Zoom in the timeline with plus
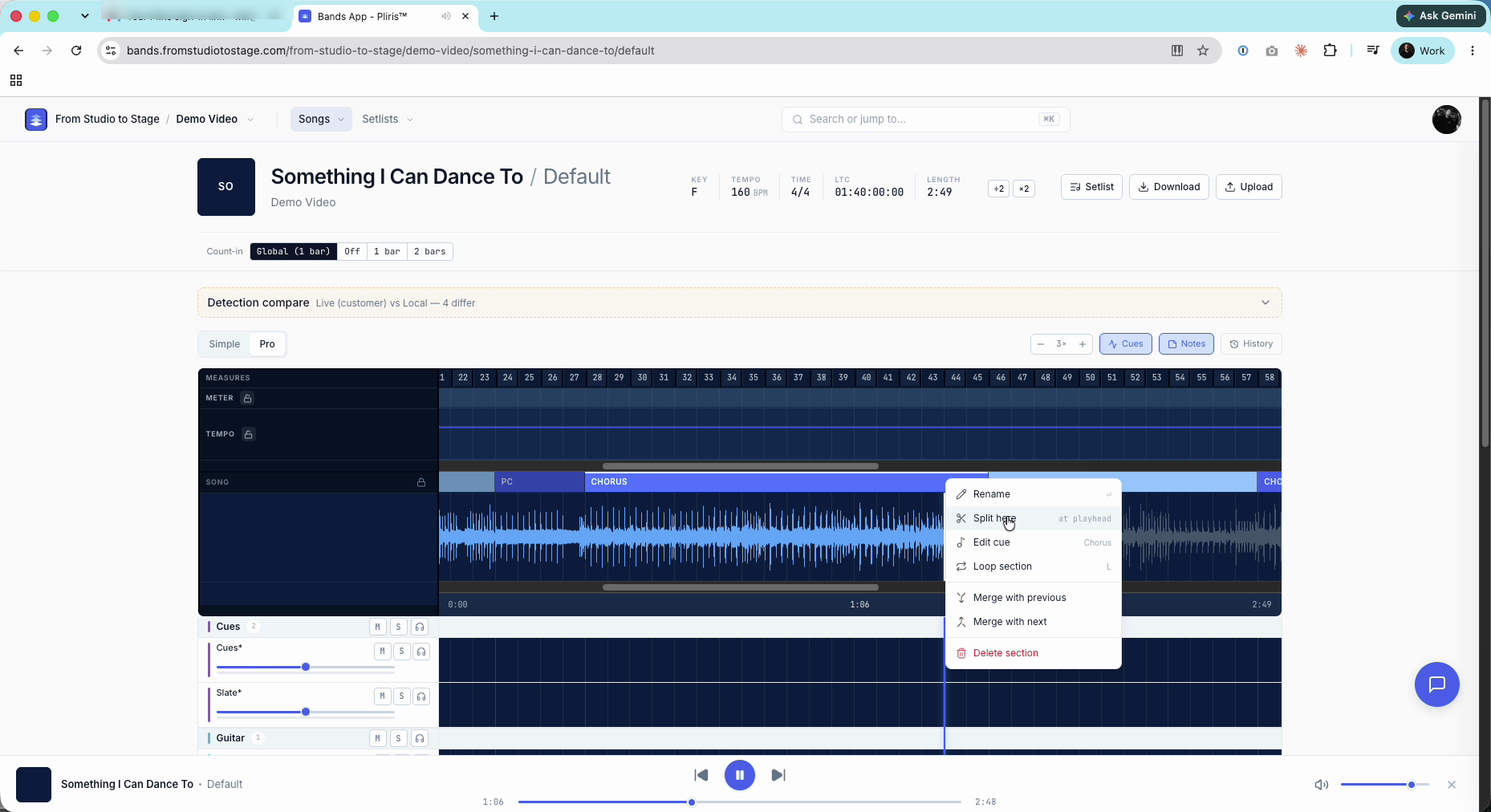 (1083, 344)
